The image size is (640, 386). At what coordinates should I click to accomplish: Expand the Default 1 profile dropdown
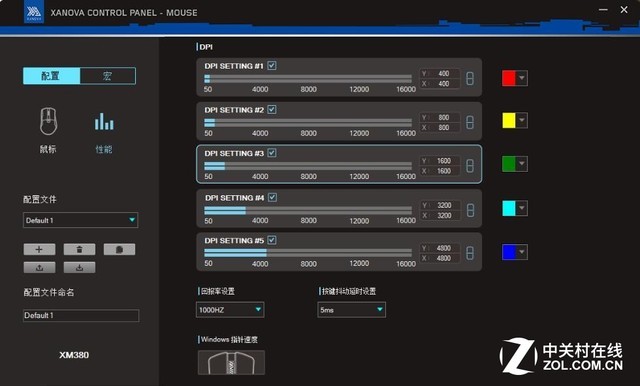[80, 220]
